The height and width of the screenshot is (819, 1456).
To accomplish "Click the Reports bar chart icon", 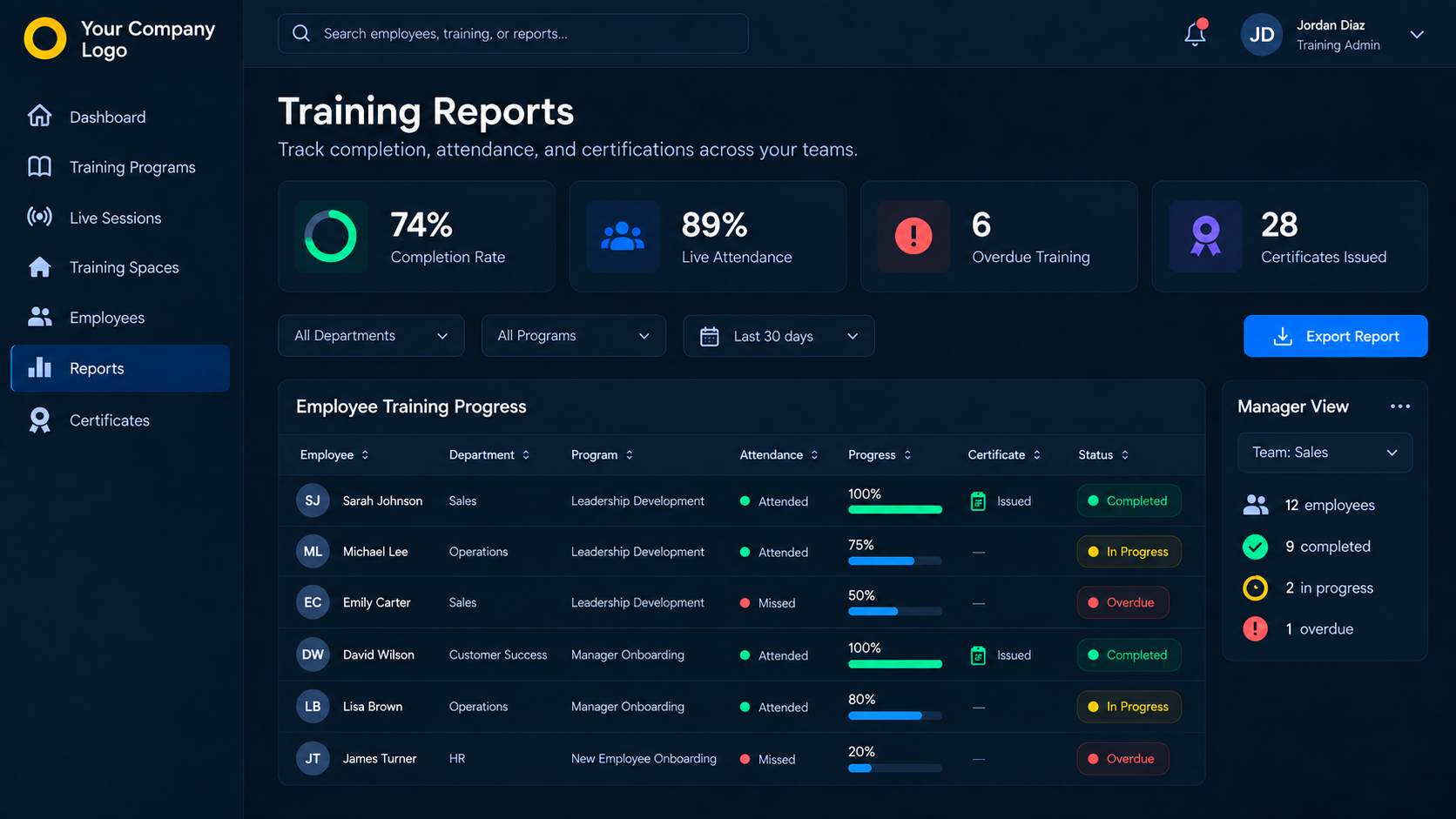I will pos(39,367).
